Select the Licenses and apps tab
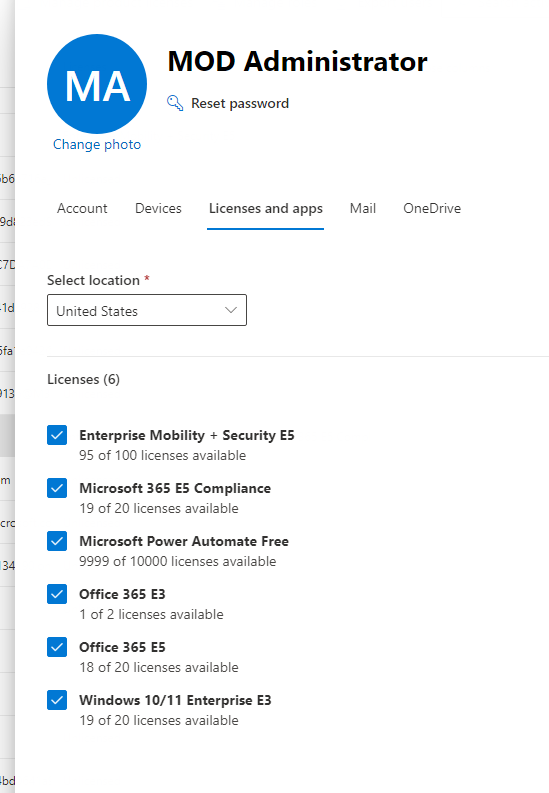 266,208
